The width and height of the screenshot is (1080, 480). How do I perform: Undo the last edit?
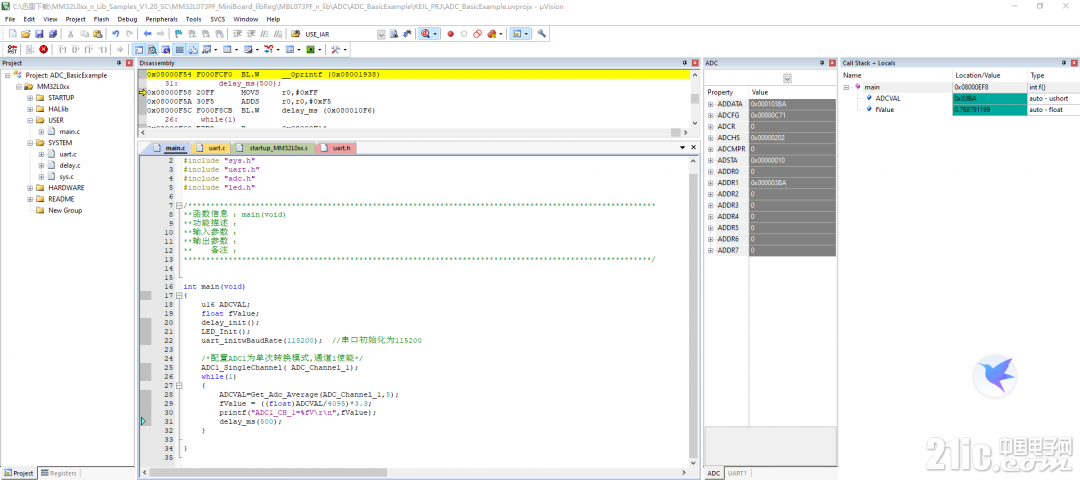click(x=116, y=34)
